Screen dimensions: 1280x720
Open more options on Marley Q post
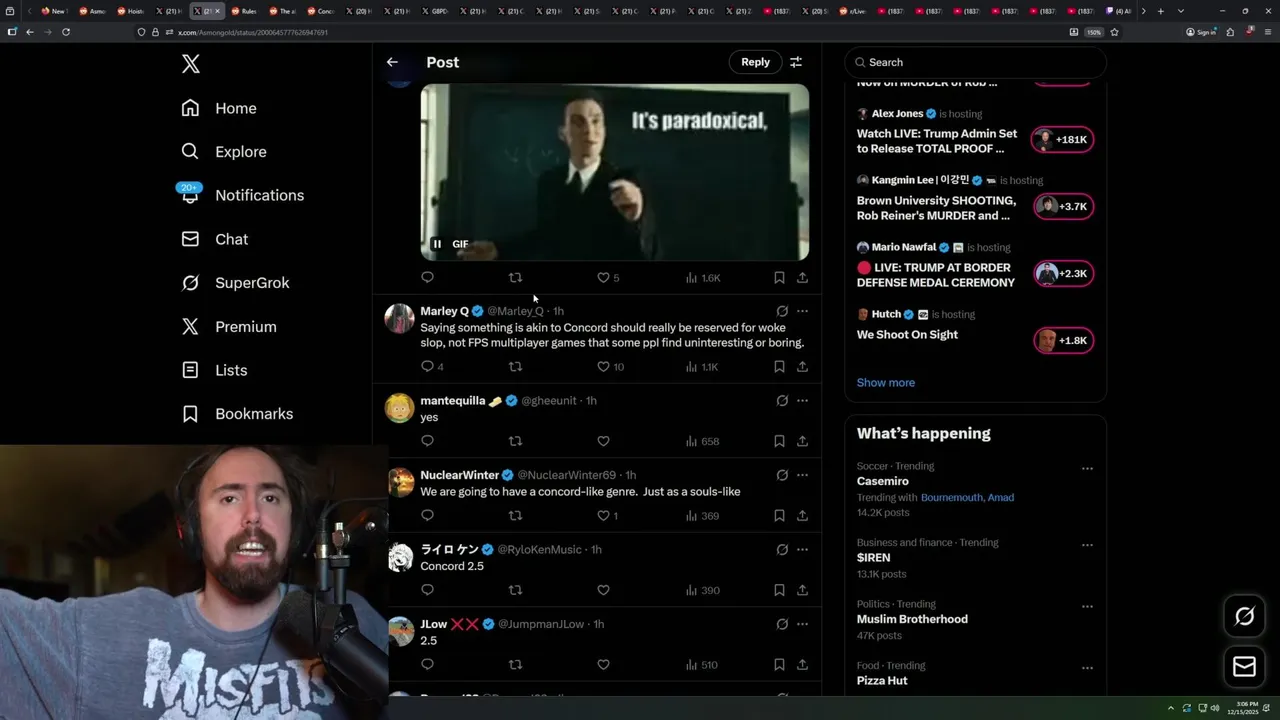coord(802,311)
